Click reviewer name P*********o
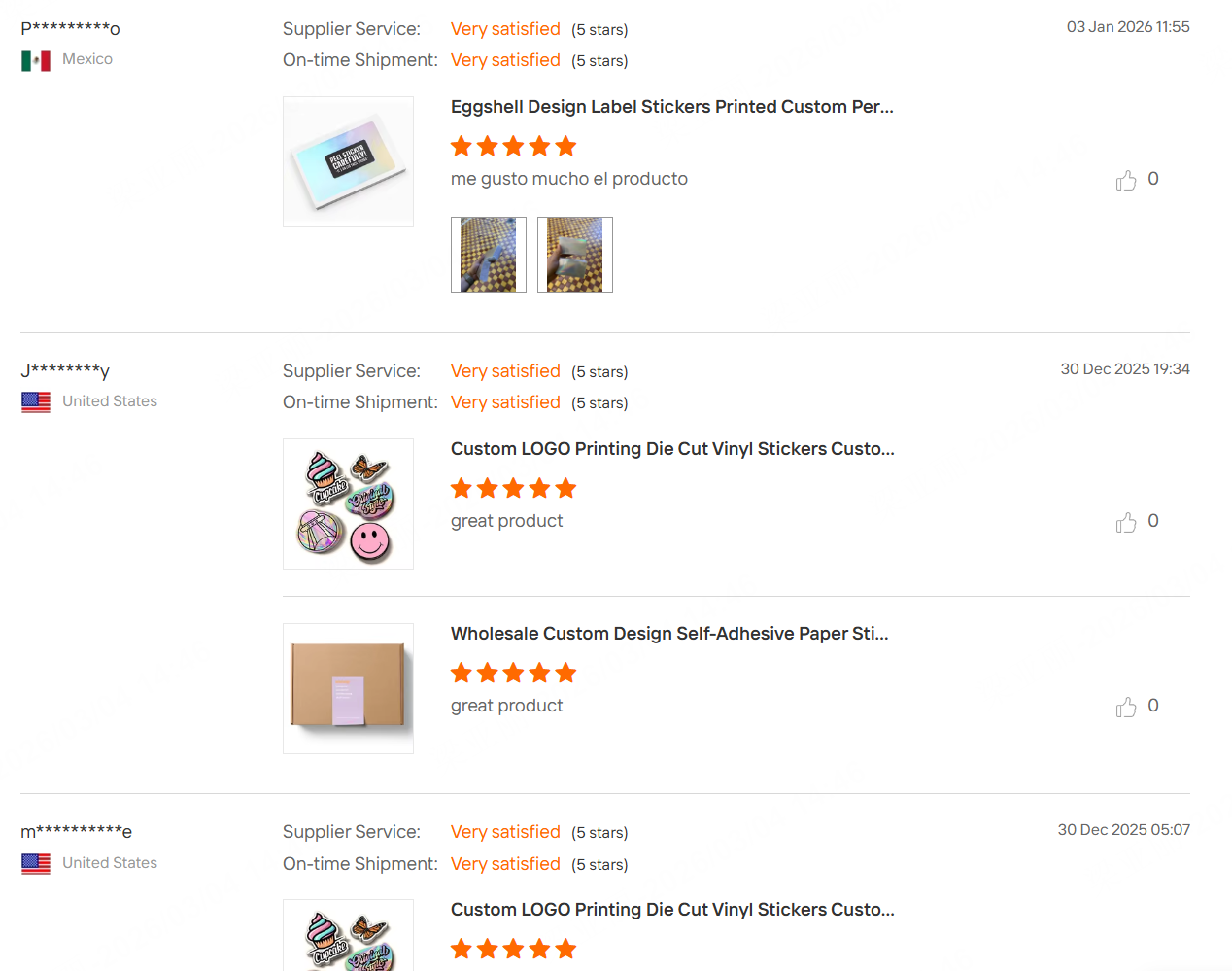 [70, 29]
